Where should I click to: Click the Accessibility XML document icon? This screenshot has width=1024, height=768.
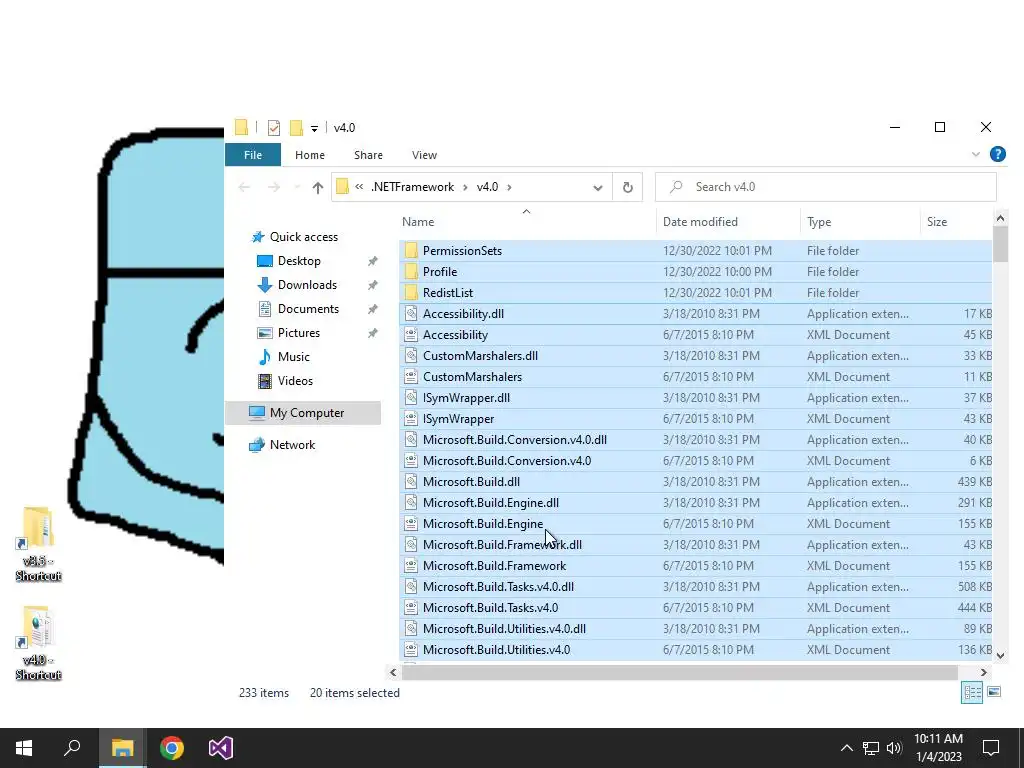click(411, 335)
